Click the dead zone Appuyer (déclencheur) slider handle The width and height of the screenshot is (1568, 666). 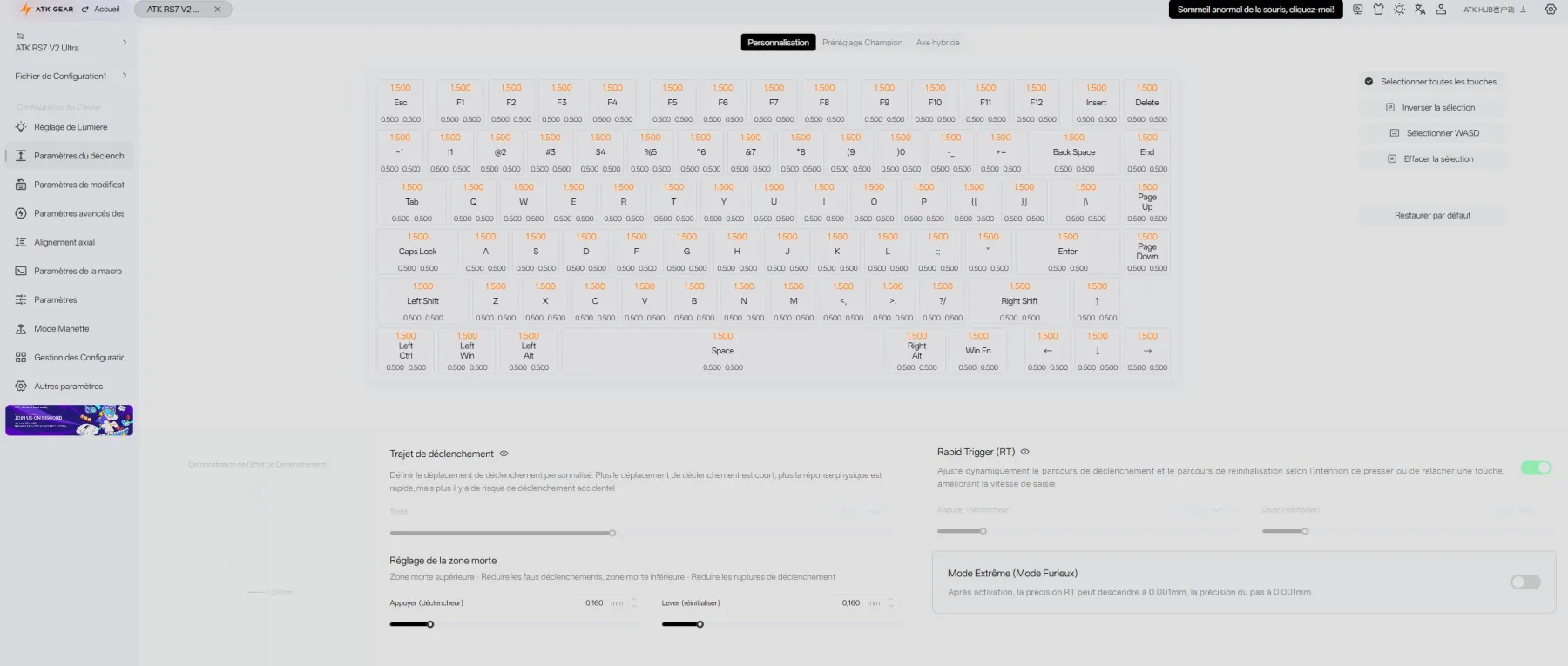point(430,624)
